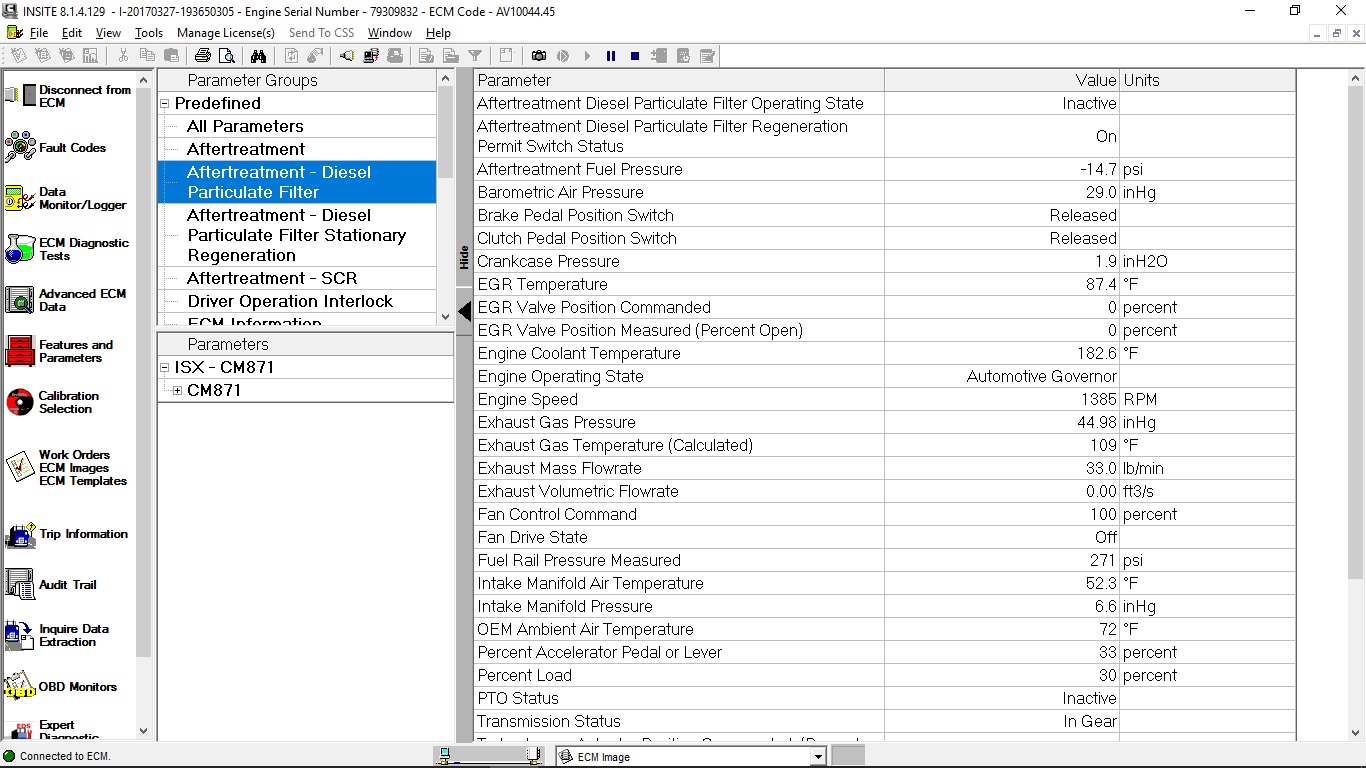Open the Window menu
Image resolution: width=1366 pixels, height=768 pixels.
(390, 33)
